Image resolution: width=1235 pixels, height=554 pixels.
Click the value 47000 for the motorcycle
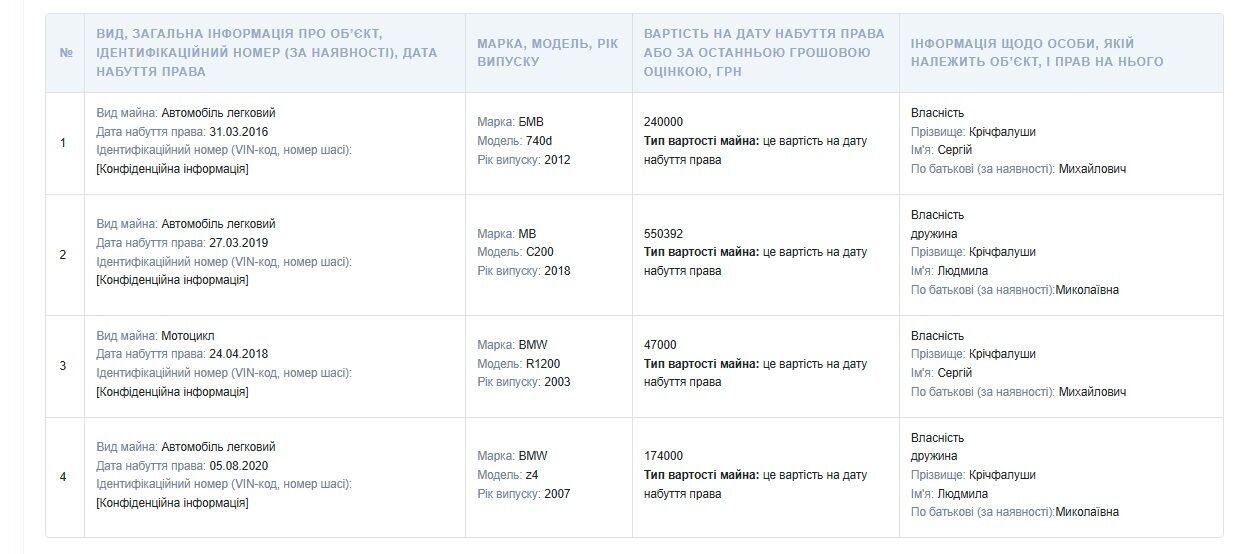660,345
